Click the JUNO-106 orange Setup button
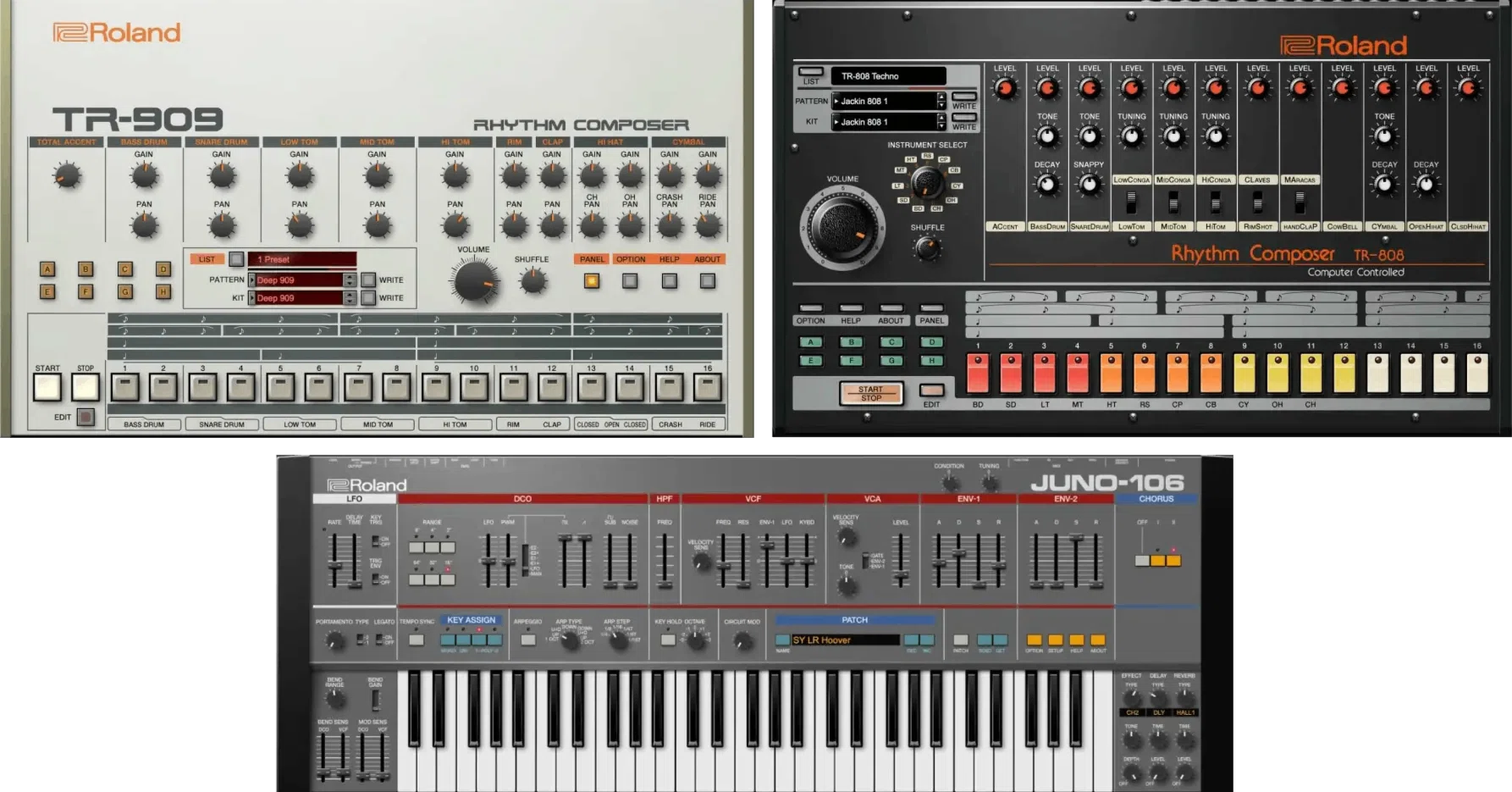 1056,640
